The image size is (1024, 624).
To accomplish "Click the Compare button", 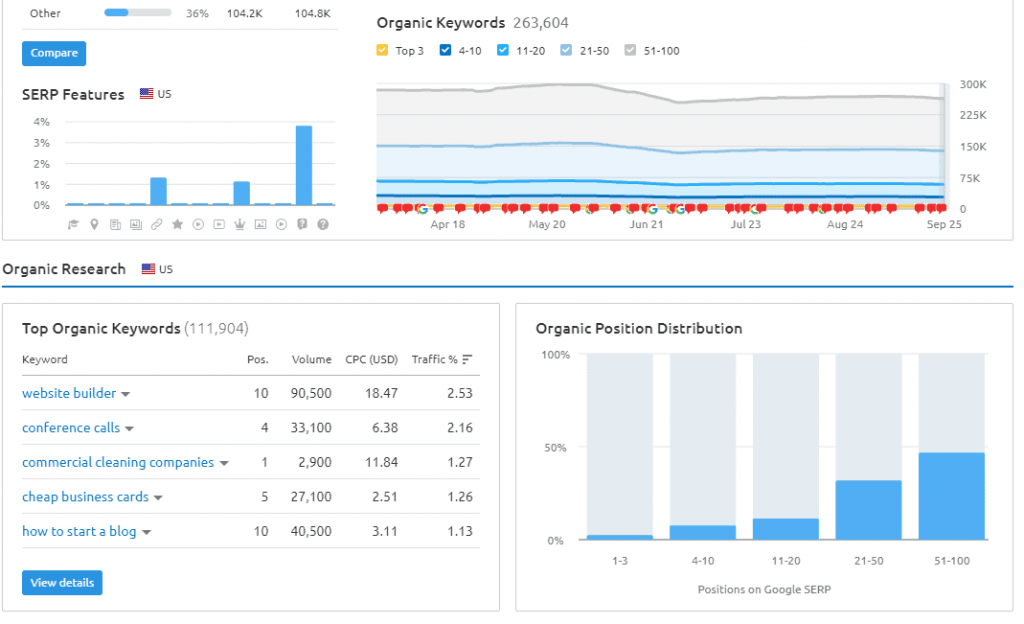I will pyautogui.click(x=54, y=54).
